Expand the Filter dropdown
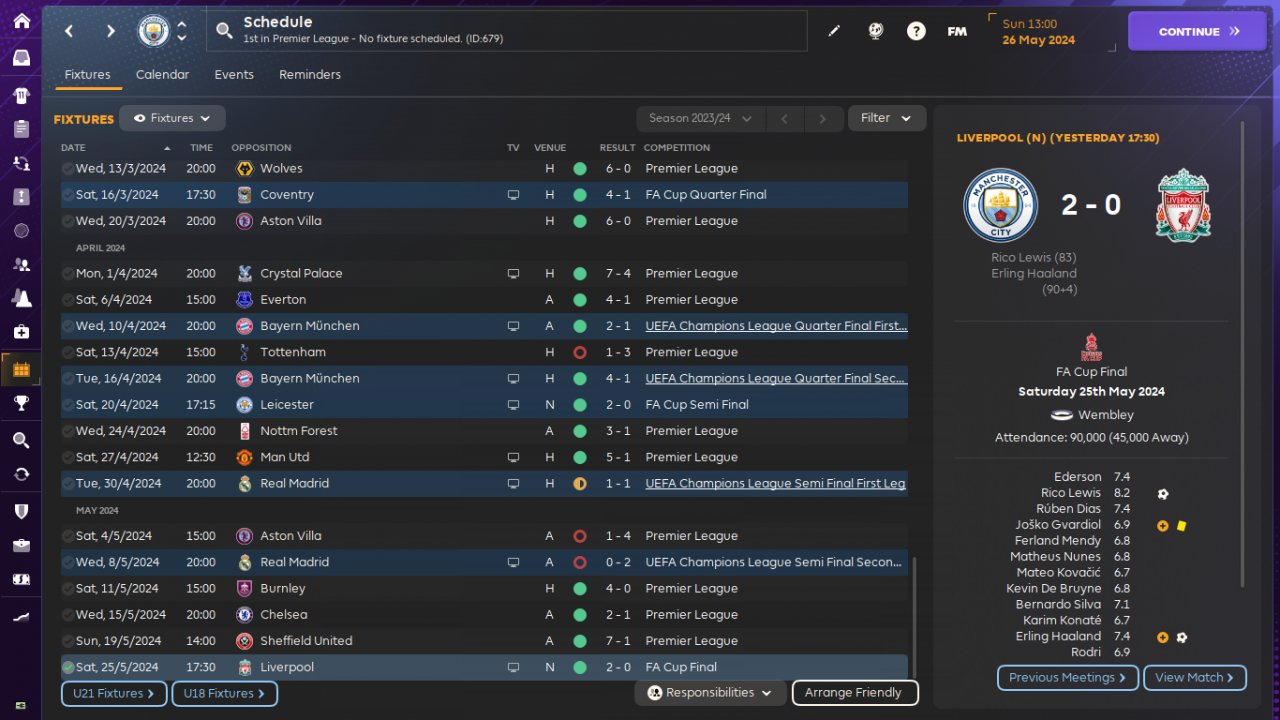 [x=887, y=118]
